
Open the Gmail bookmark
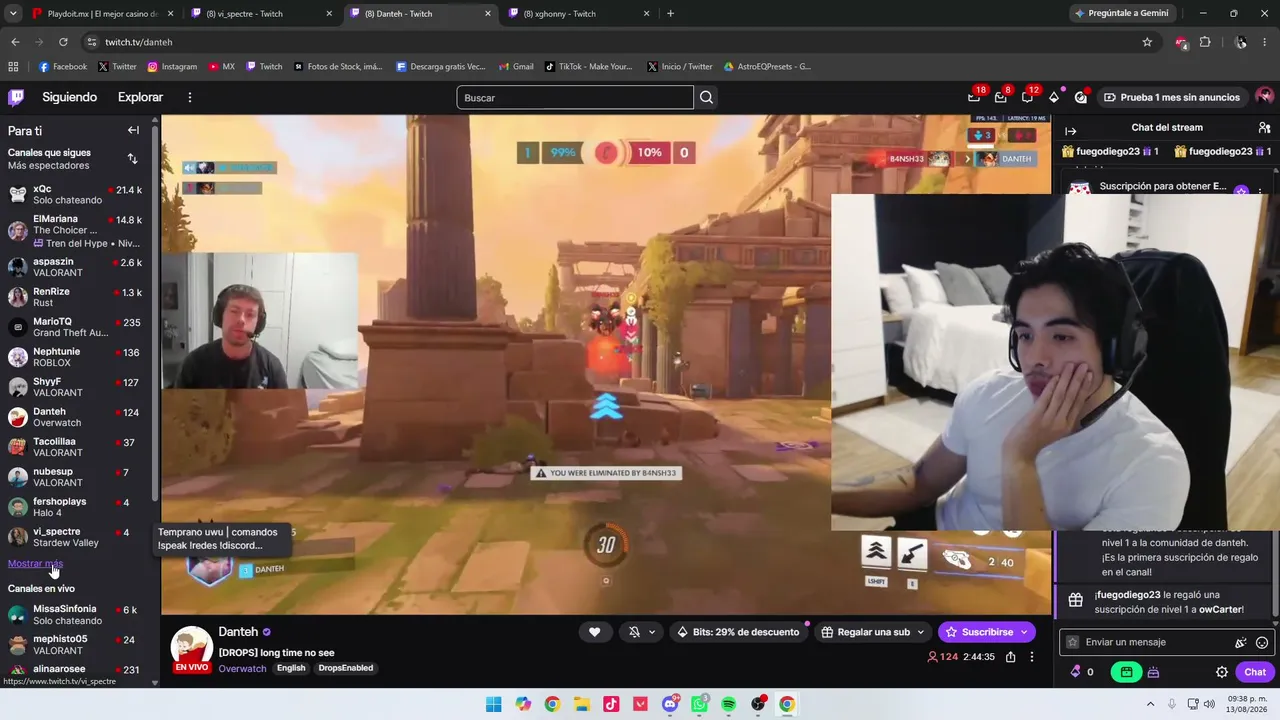pos(517,67)
